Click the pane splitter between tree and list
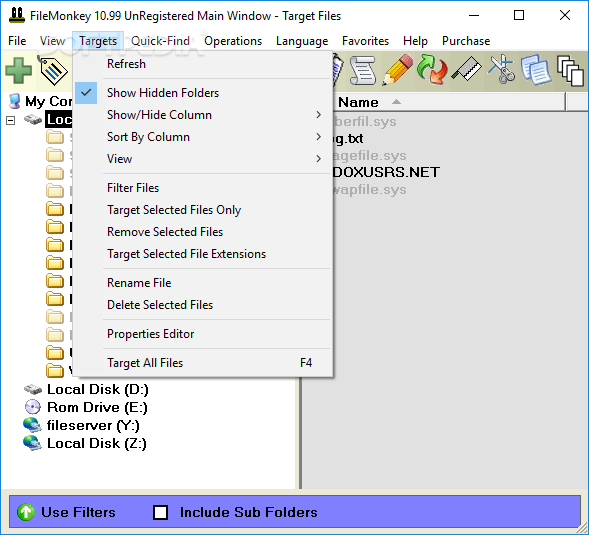The image size is (589, 535). [x=301, y=432]
